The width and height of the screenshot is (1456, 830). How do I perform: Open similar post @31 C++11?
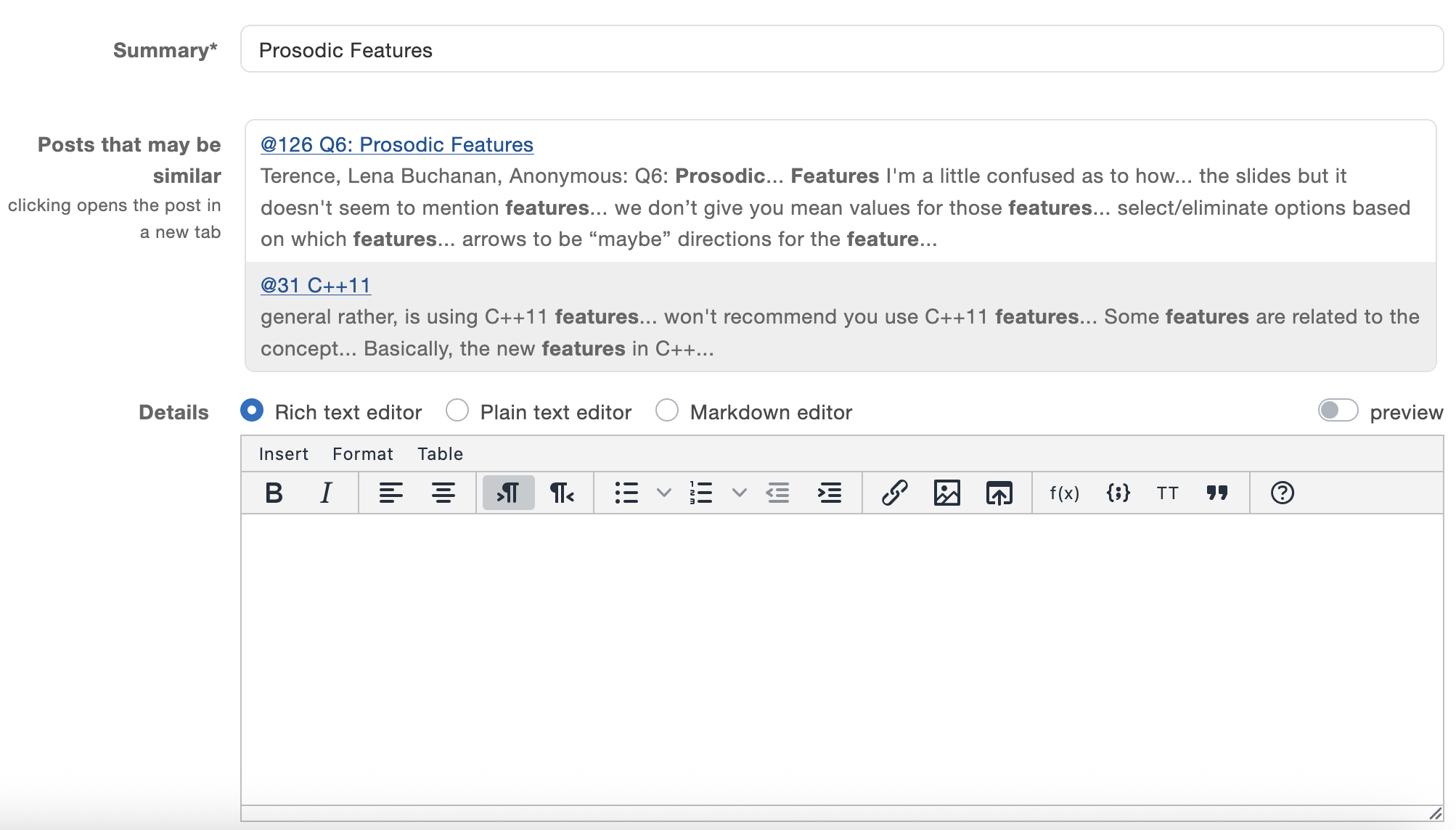[x=315, y=286]
